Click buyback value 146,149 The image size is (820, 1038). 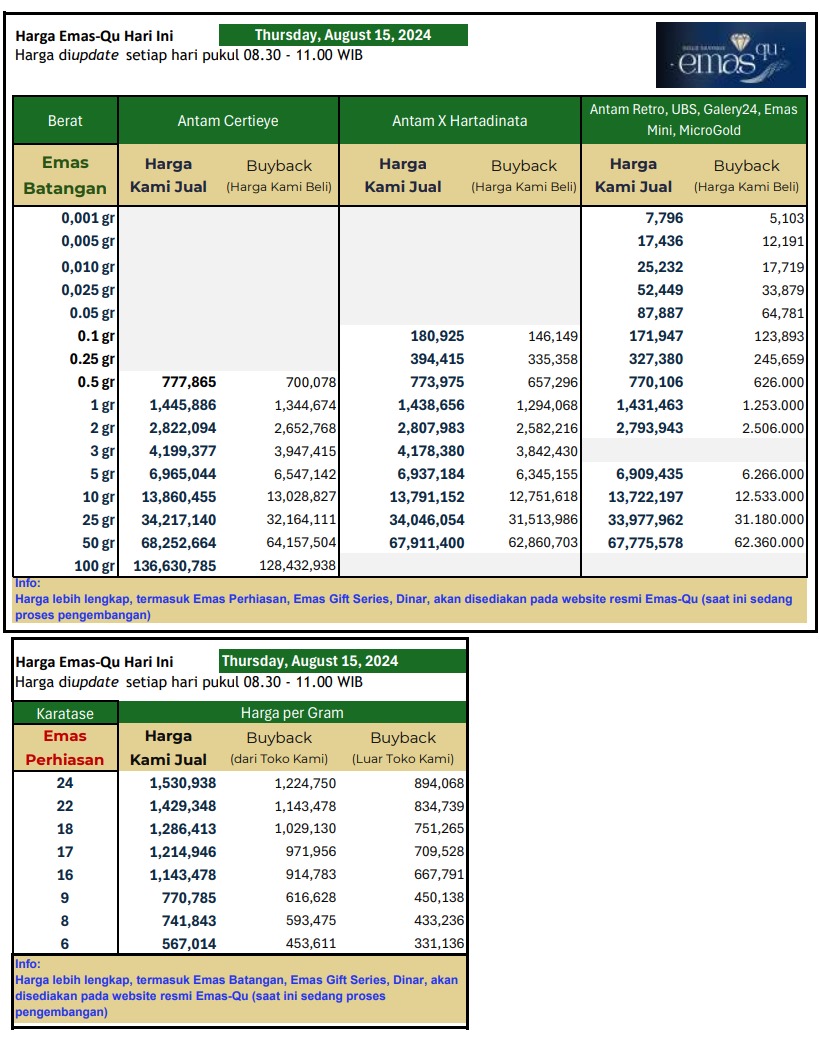point(553,336)
